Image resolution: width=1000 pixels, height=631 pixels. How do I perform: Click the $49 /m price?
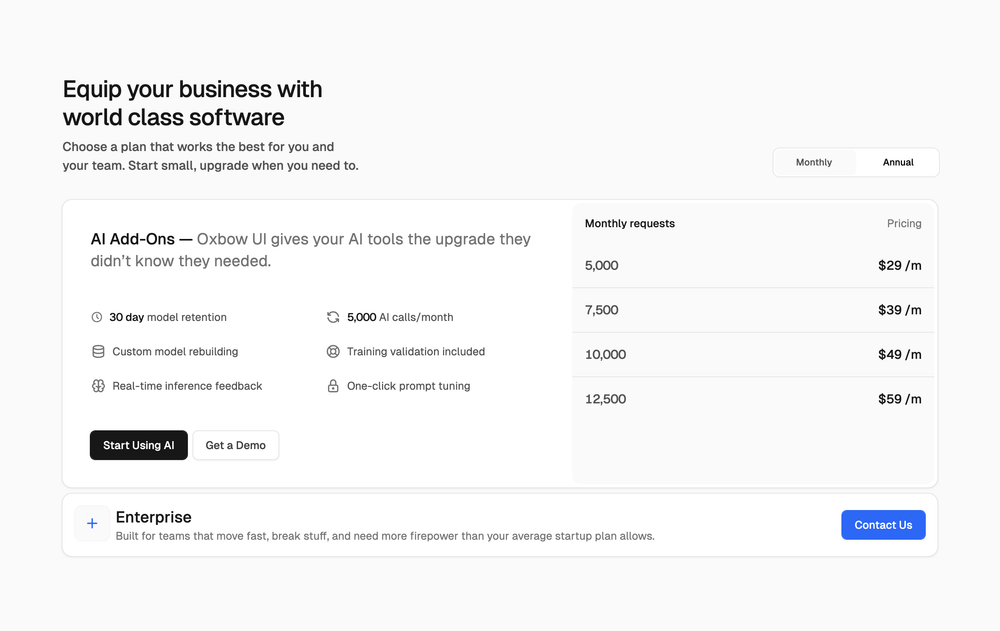pyautogui.click(x=899, y=355)
